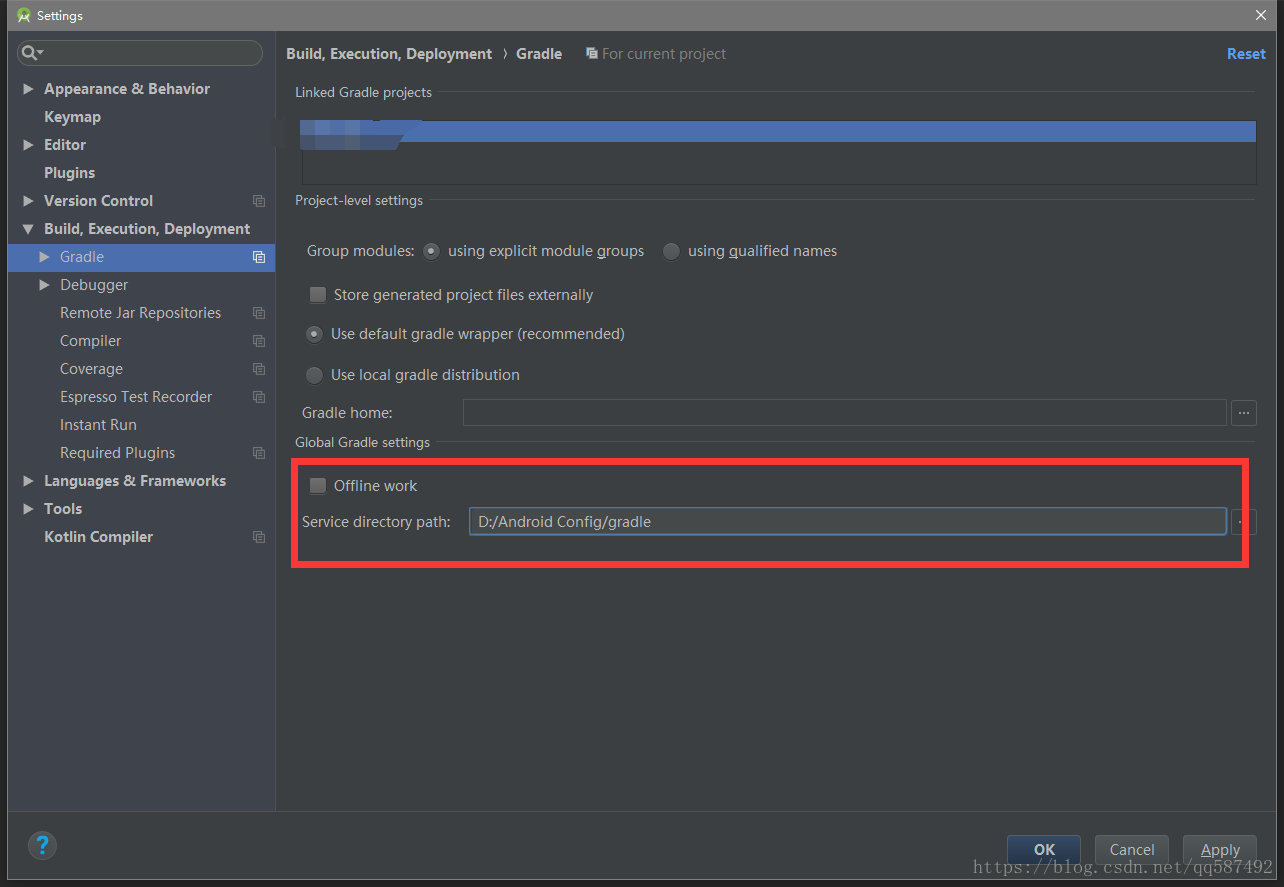Open Remote Jar Repositories settings
The image size is (1284, 887).
pyautogui.click(x=141, y=313)
